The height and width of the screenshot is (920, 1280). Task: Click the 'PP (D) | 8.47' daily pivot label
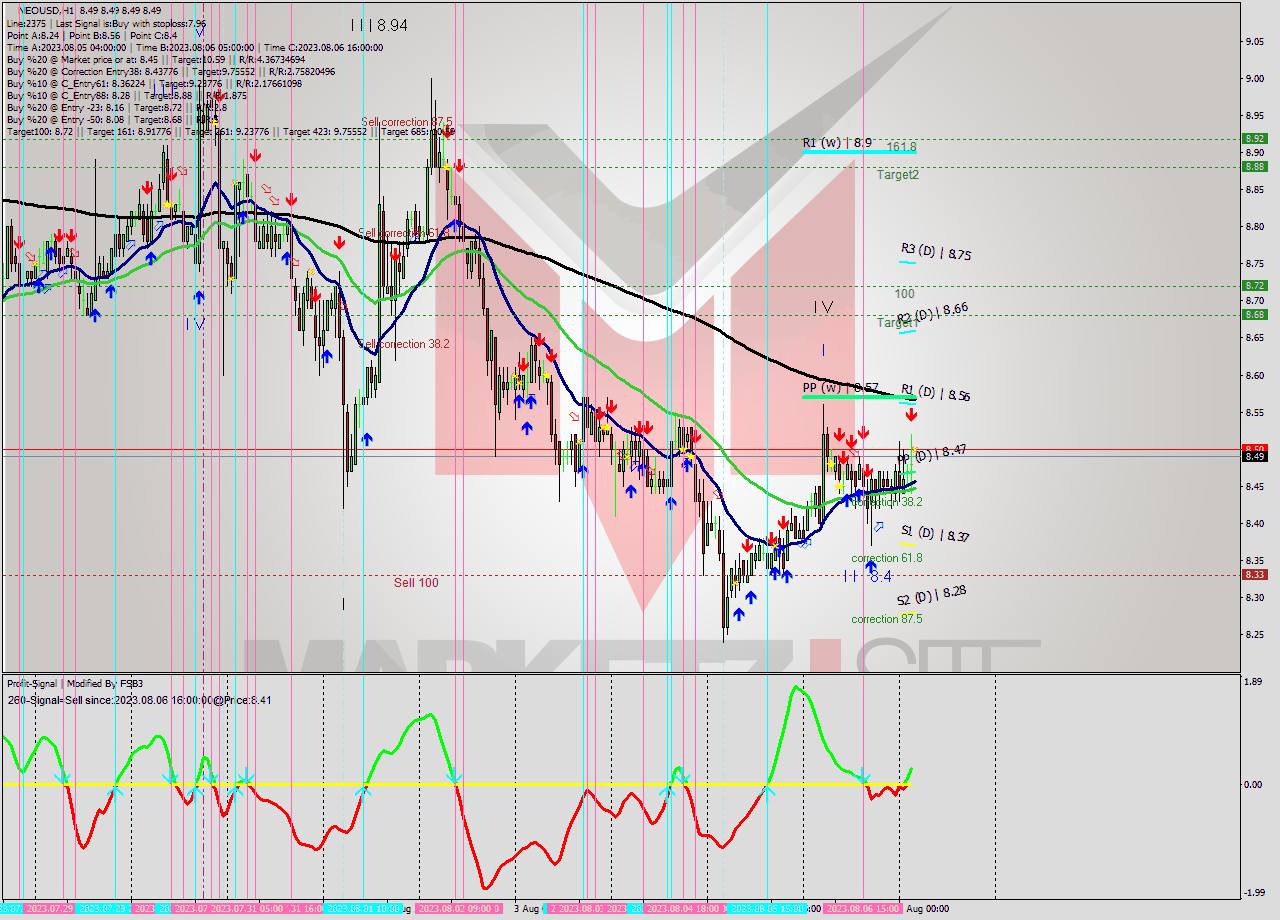[x=931, y=454]
